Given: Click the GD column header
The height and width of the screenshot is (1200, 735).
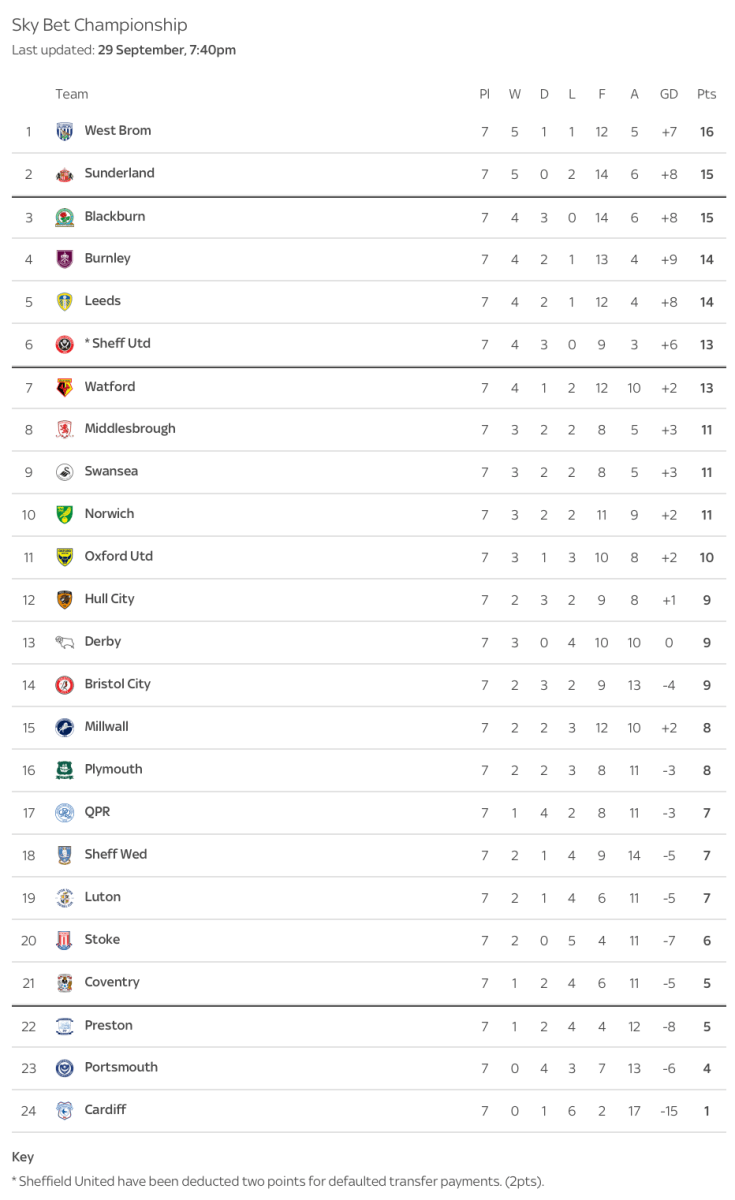Looking at the screenshot, I should tap(669, 94).
